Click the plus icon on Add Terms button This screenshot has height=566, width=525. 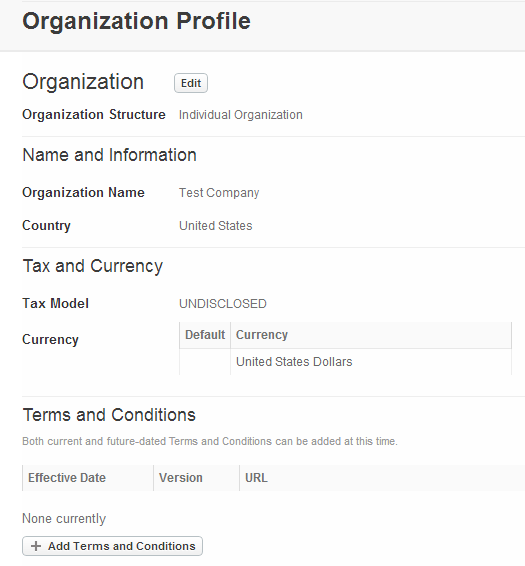[36, 546]
